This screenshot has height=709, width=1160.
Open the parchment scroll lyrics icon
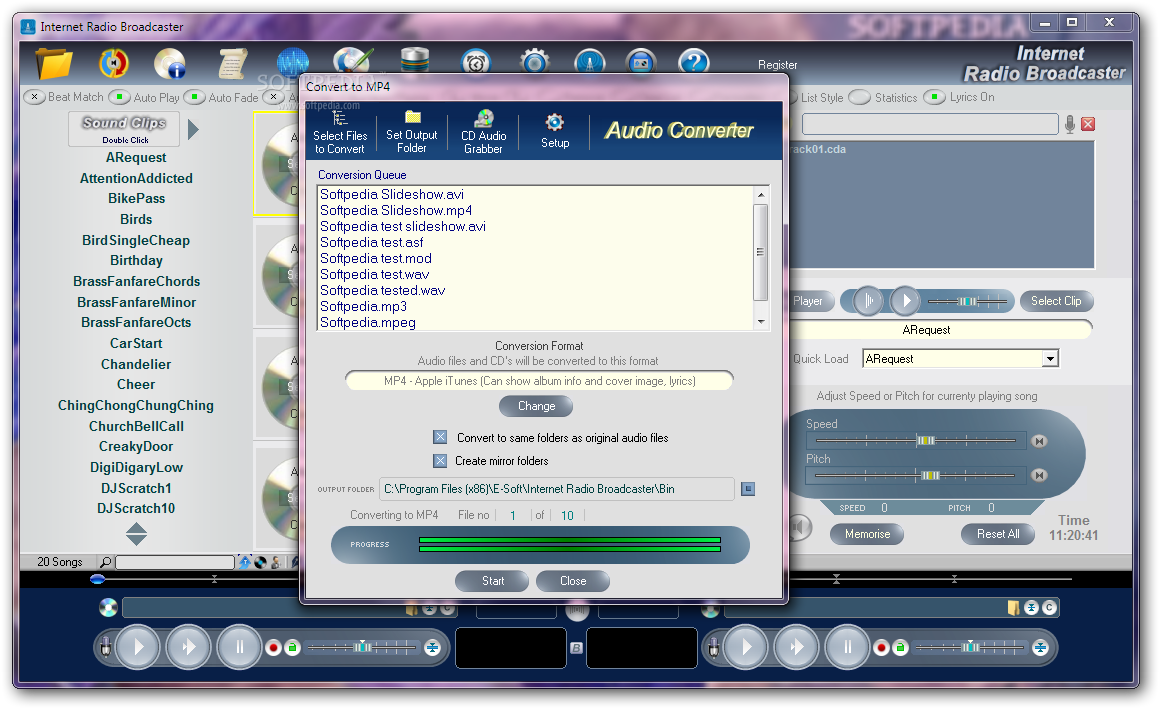232,64
